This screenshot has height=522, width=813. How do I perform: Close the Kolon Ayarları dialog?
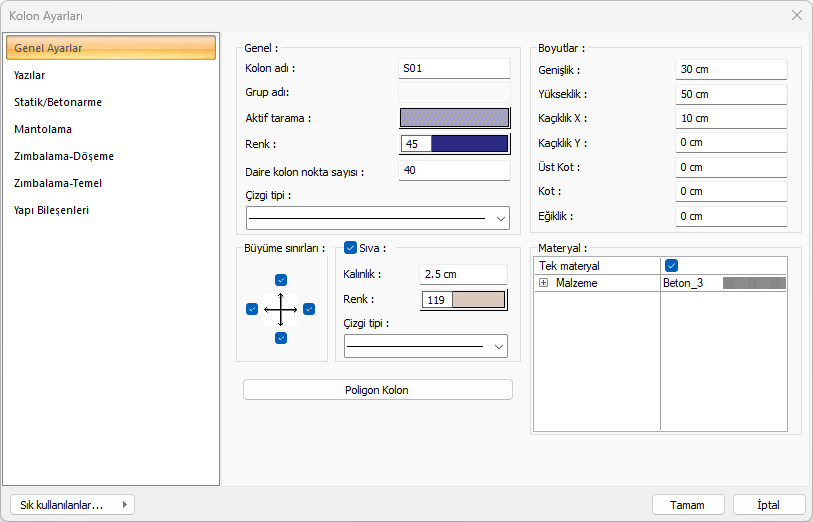pyautogui.click(x=796, y=15)
